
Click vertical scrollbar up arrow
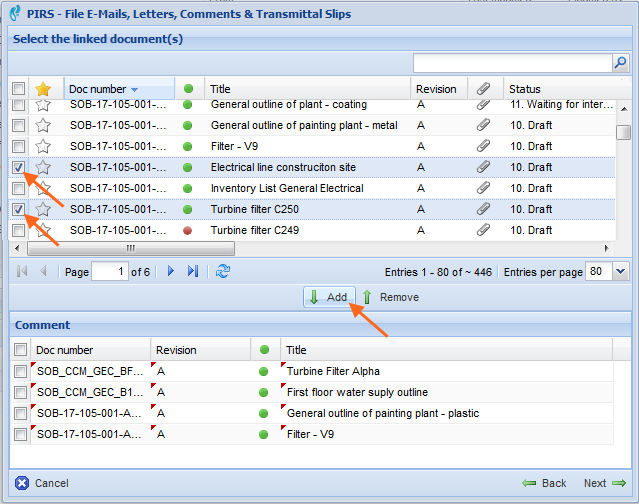(x=624, y=109)
